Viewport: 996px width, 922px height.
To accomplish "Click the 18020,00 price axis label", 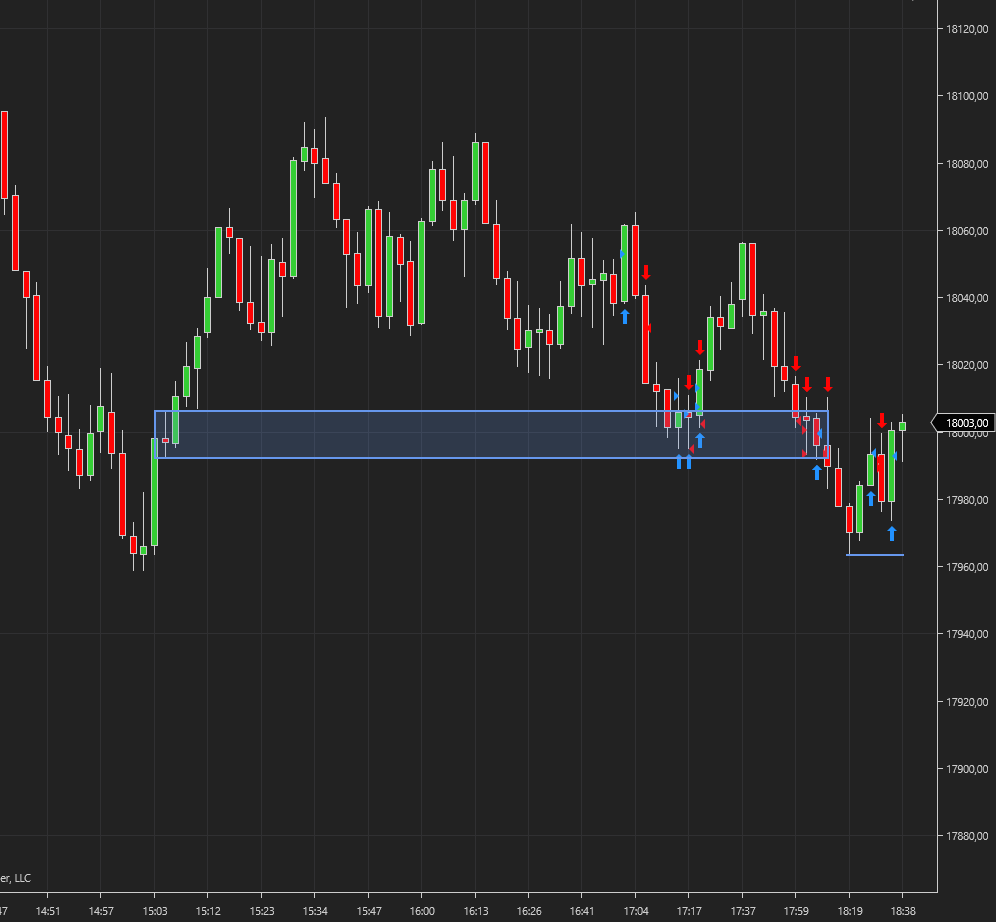I will tap(967, 365).
